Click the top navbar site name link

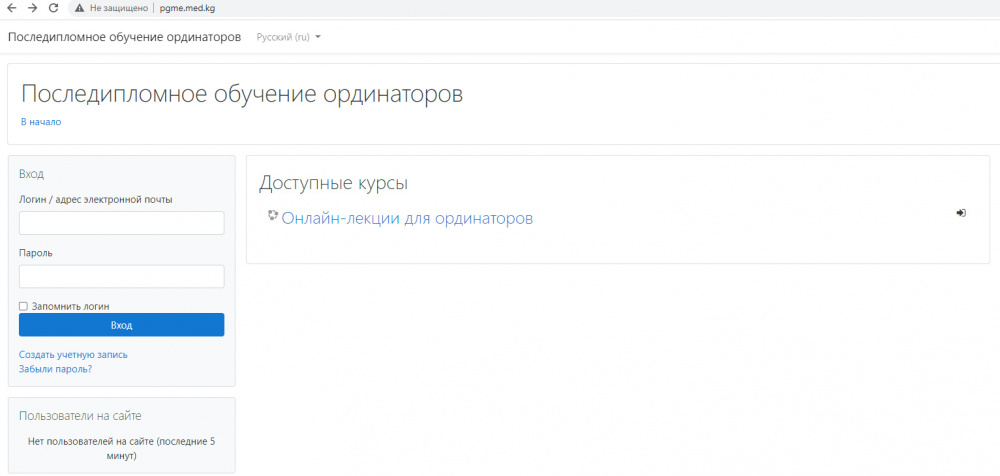coord(124,37)
